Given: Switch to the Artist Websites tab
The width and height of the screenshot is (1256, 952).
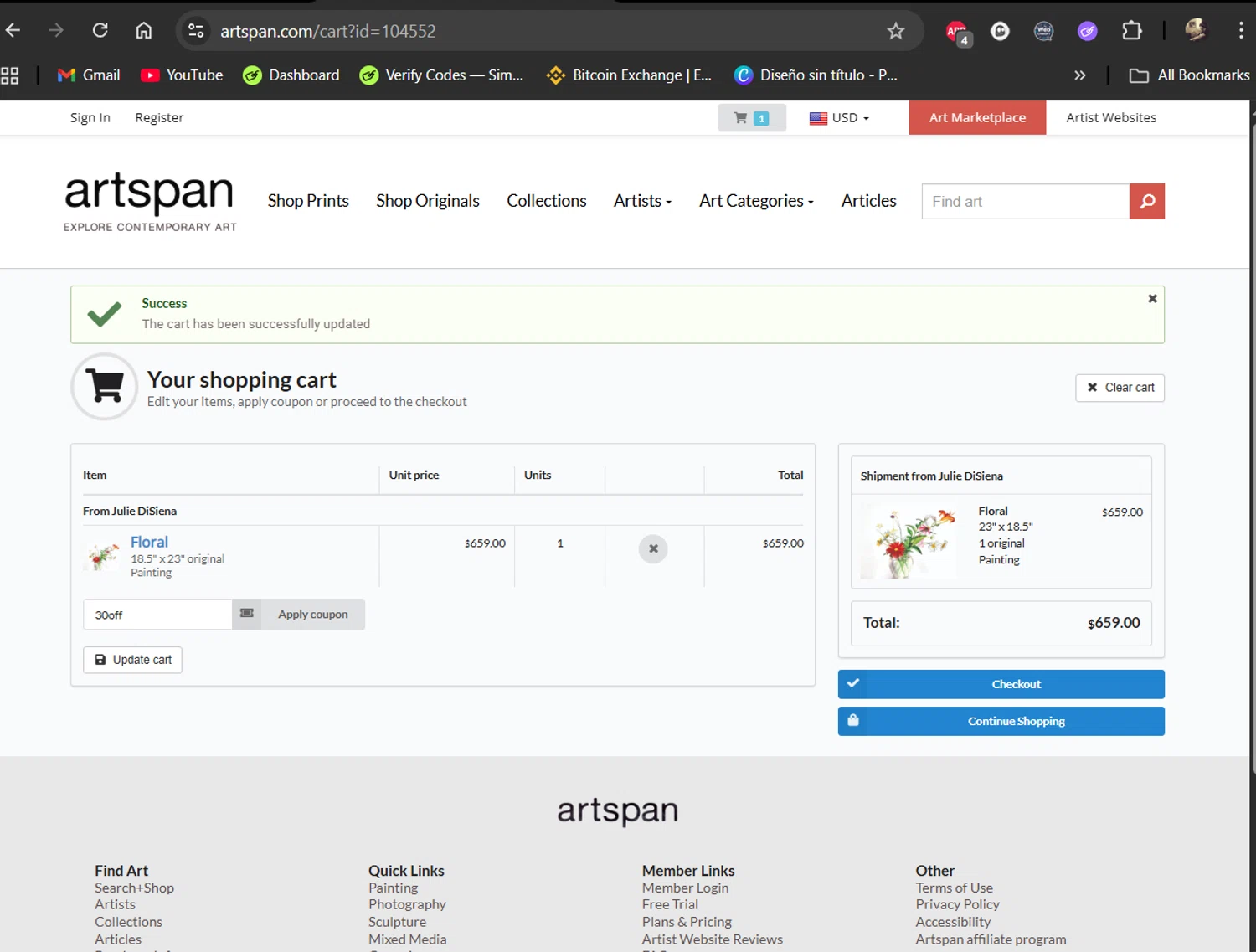Looking at the screenshot, I should (1111, 118).
